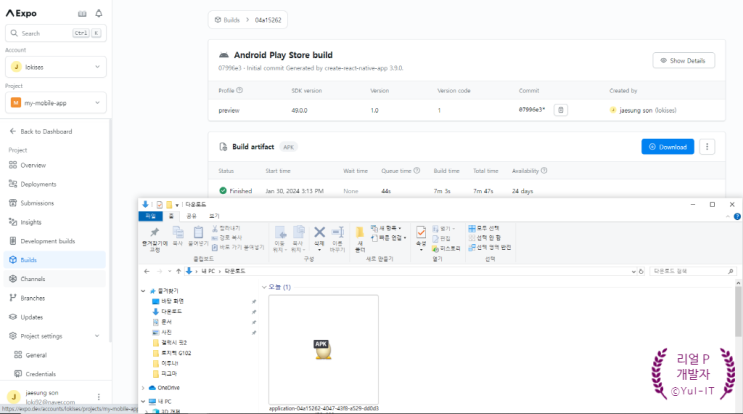Open Copy to dropdown in ribbon
Screen dimensions: 743x414
coord(298,239)
